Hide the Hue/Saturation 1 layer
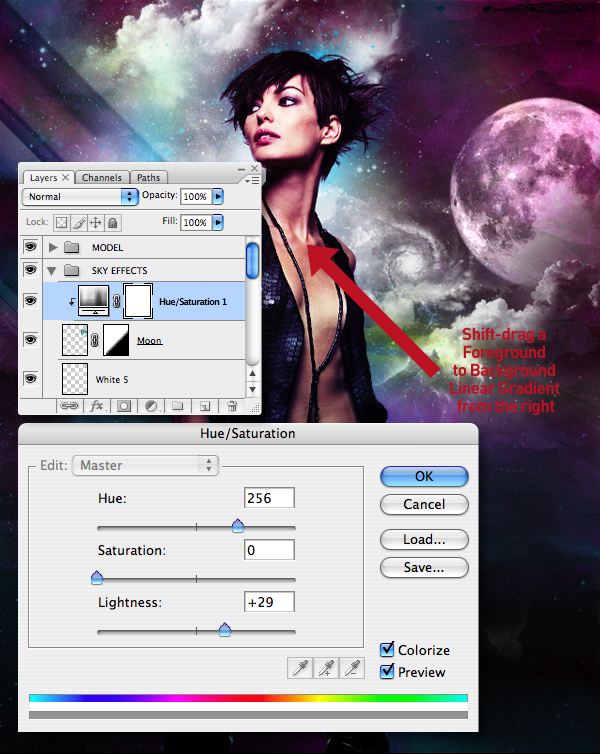 pos(30,301)
